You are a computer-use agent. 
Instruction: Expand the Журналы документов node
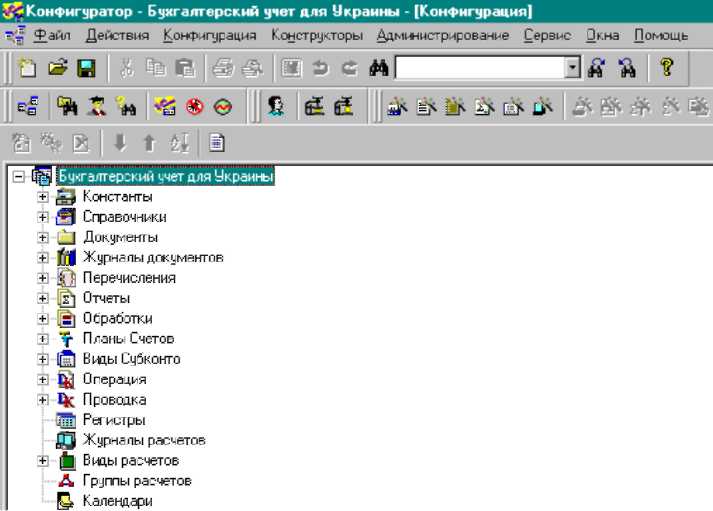click(42, 258)
